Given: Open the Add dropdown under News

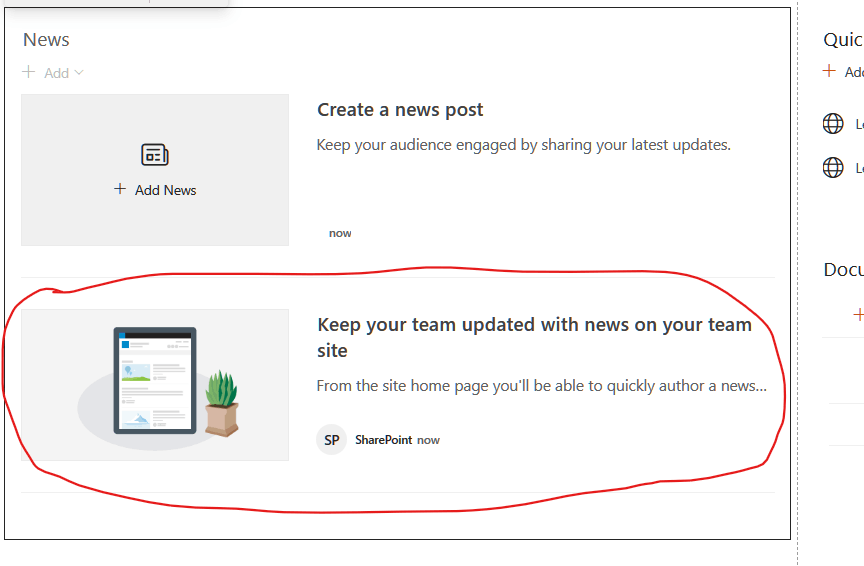Looking at the screenshot, I should [x=53, y=73].
